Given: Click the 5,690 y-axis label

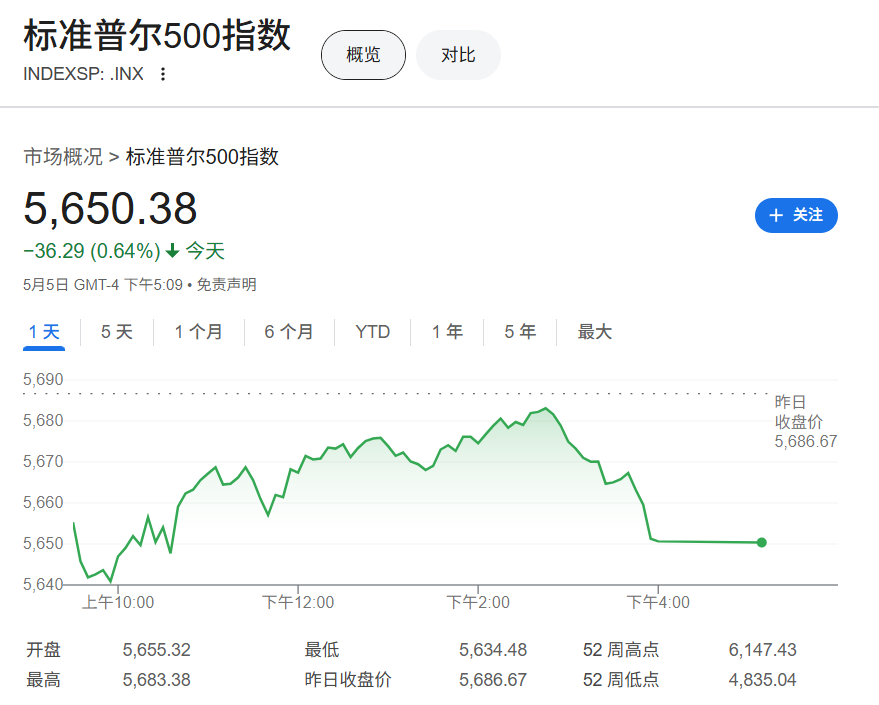Looking at the screenshot, I should coord(43,379).
